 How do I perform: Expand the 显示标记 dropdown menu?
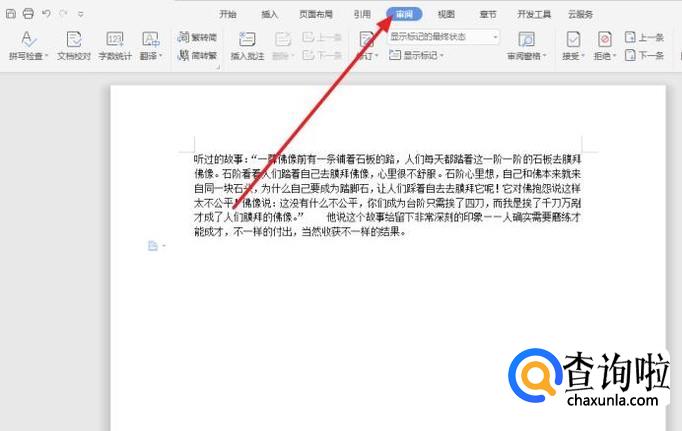coord(442,56)
